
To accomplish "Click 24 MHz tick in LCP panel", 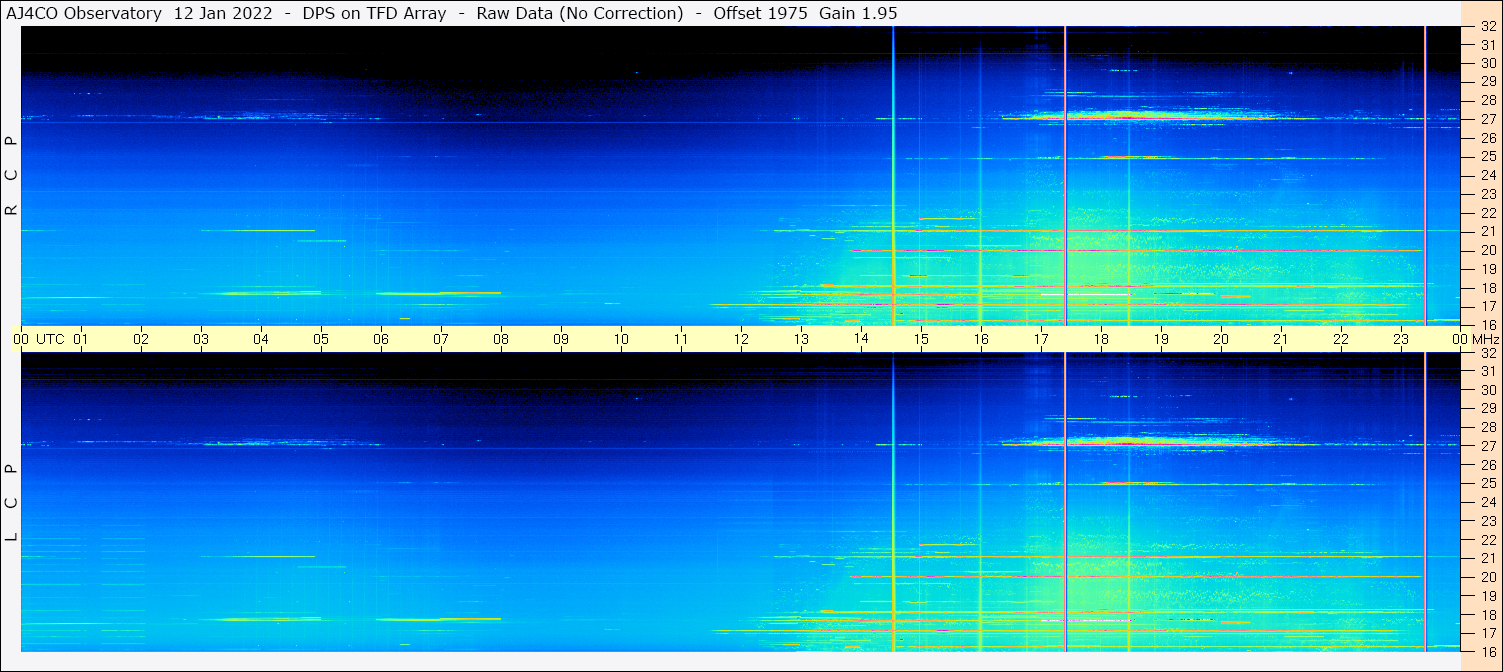I will pyautogui.click(x=1488, y=502).
